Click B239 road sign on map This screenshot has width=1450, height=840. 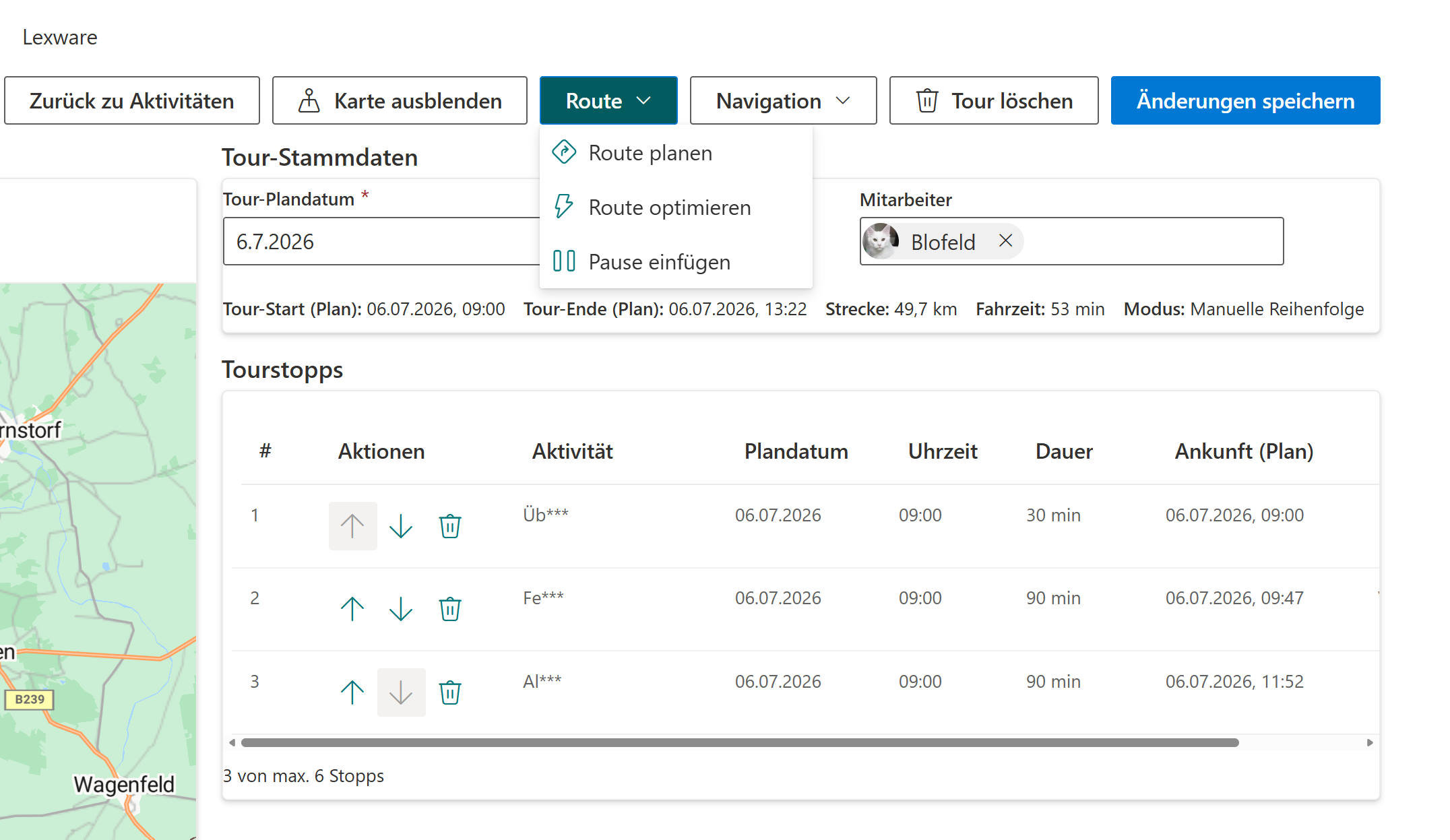30,699
